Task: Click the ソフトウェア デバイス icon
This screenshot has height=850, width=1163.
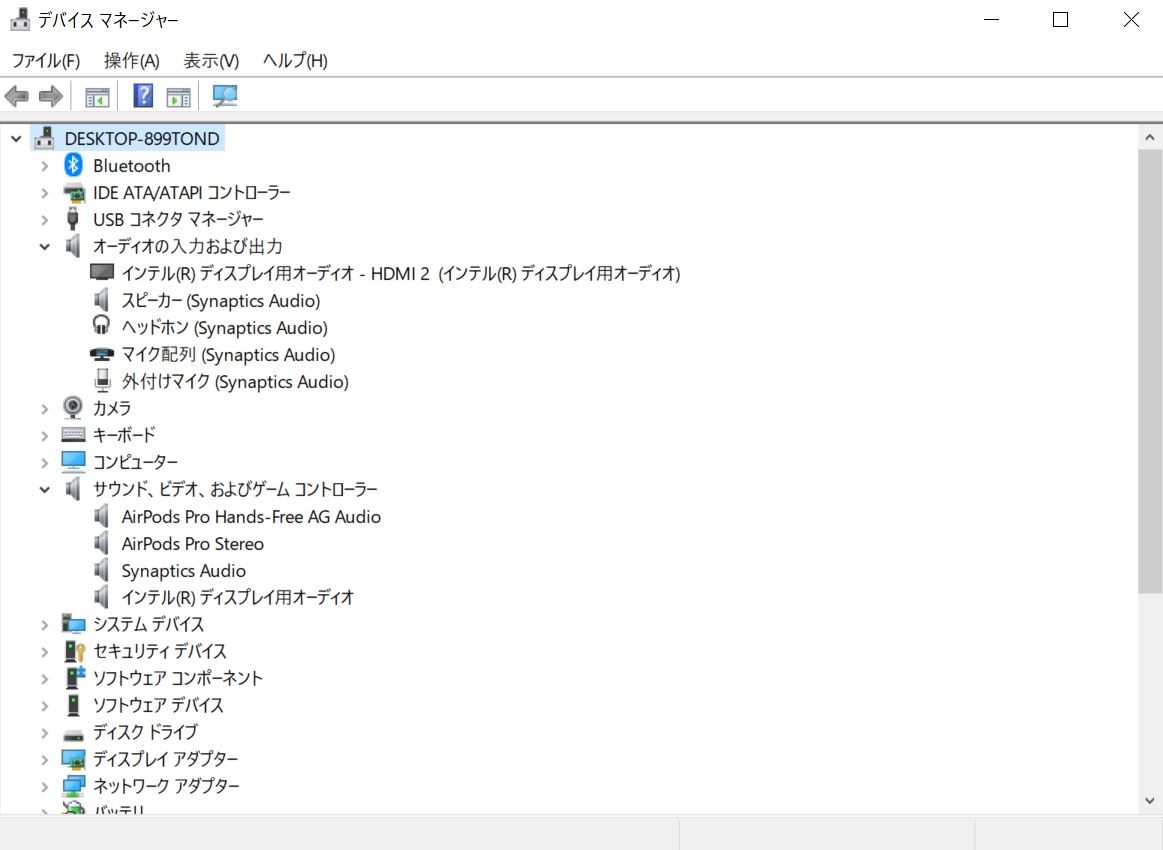Action: coord(73,705)
